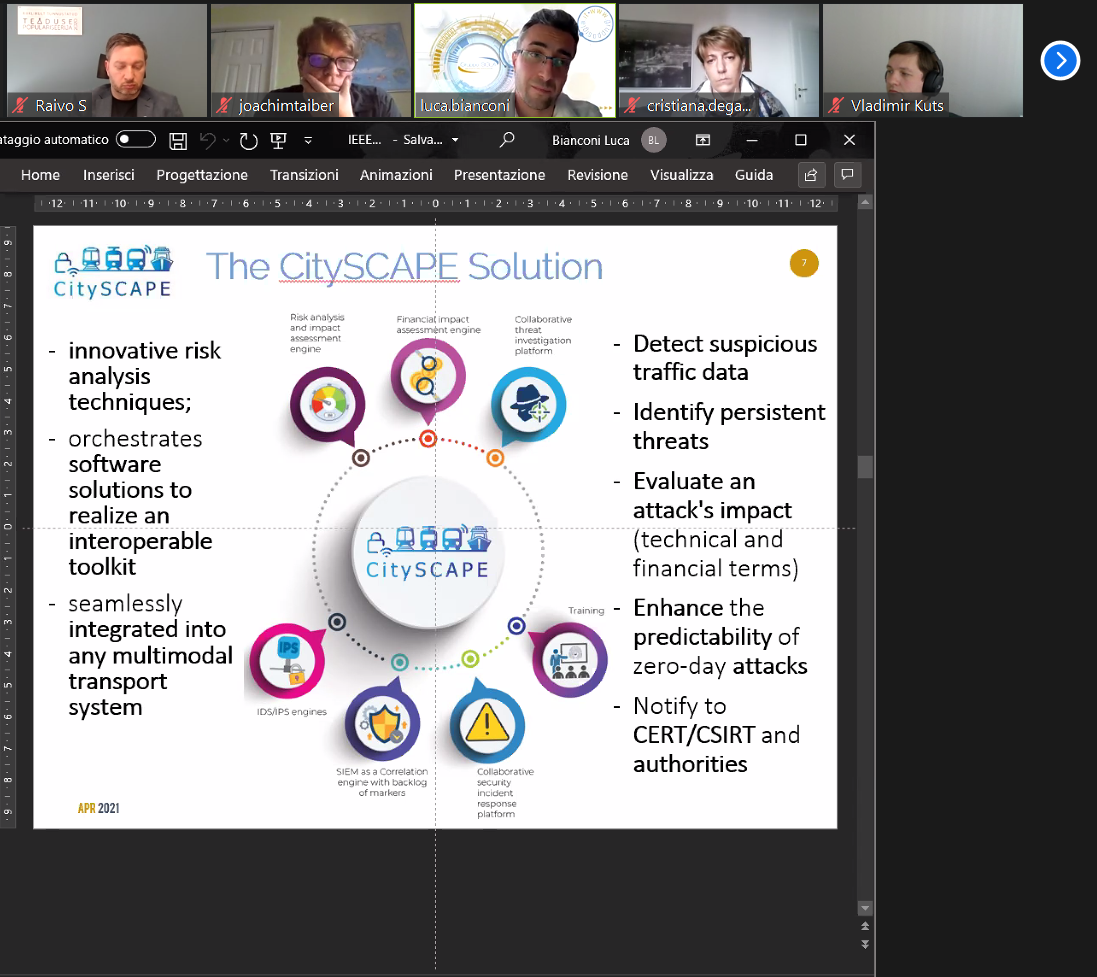Open the Animazioni ribbon tab
The height and width of the screenshot is (977, 1097).
pos(396,175)
